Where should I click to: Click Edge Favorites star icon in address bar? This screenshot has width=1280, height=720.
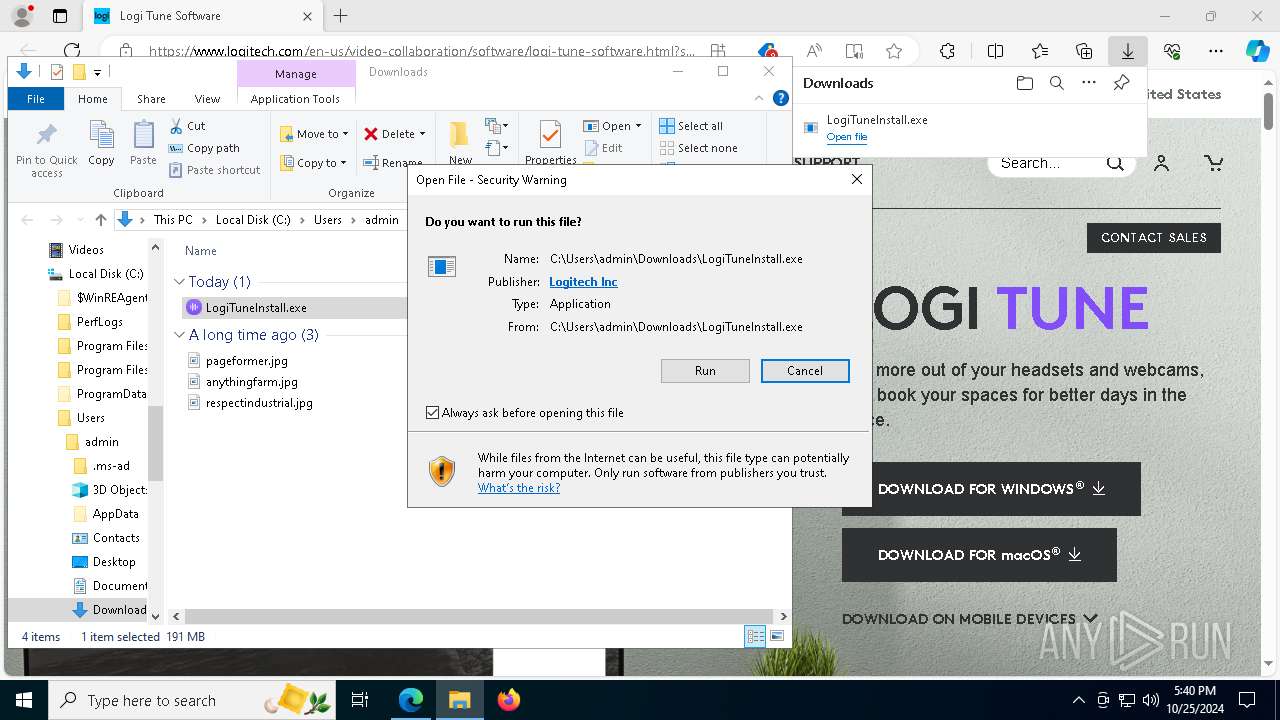click(894, 51)
